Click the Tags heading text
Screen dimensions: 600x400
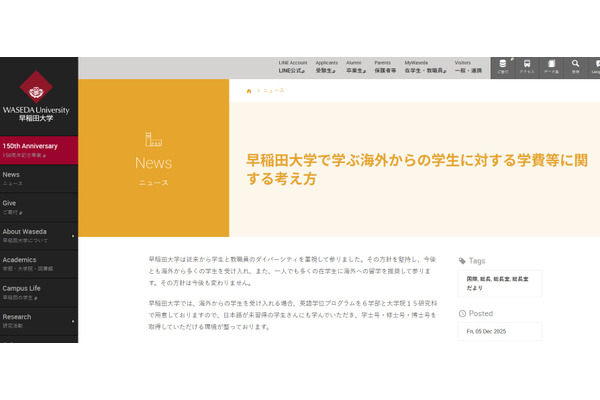click(477, 261)
